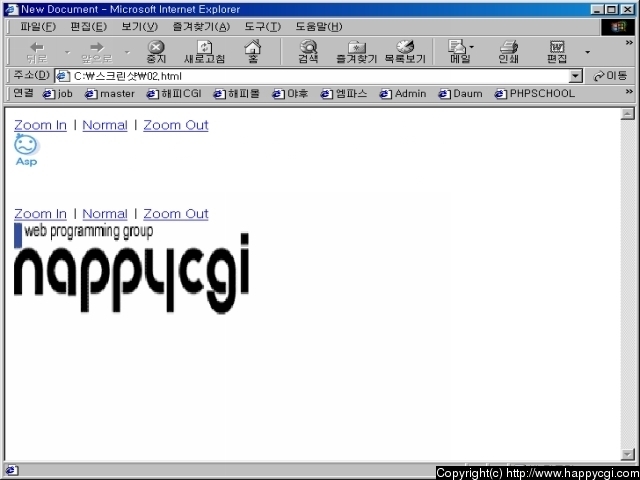
Task: Open the 파일(F) menu
Action: [38, 27]
